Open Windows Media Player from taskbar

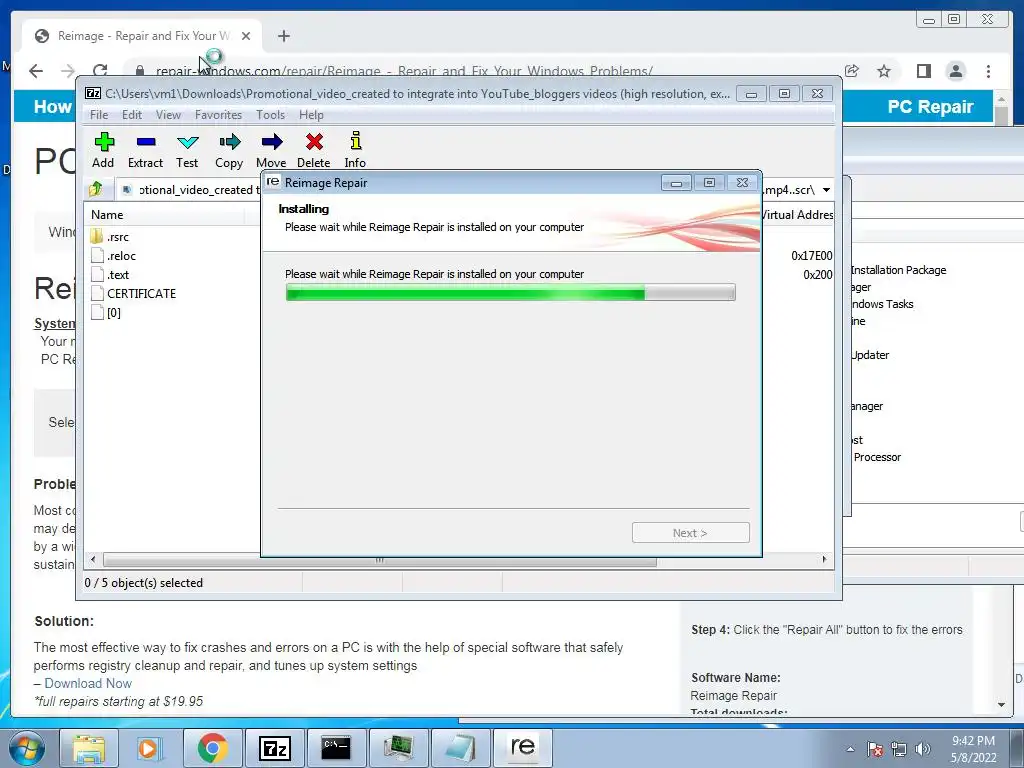(x=148, y=748)
